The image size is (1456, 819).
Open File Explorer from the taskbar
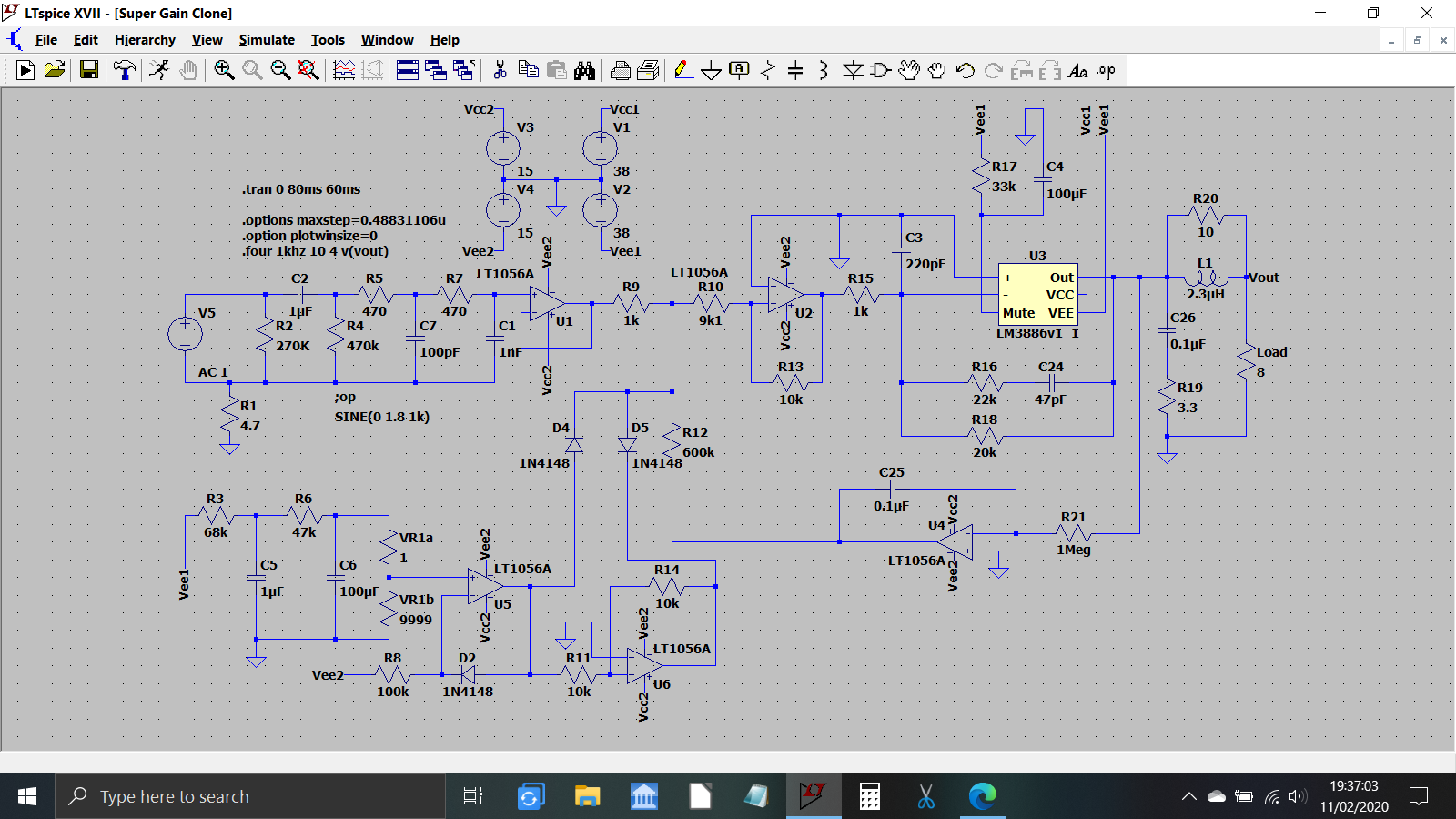(x=587, y=797)
